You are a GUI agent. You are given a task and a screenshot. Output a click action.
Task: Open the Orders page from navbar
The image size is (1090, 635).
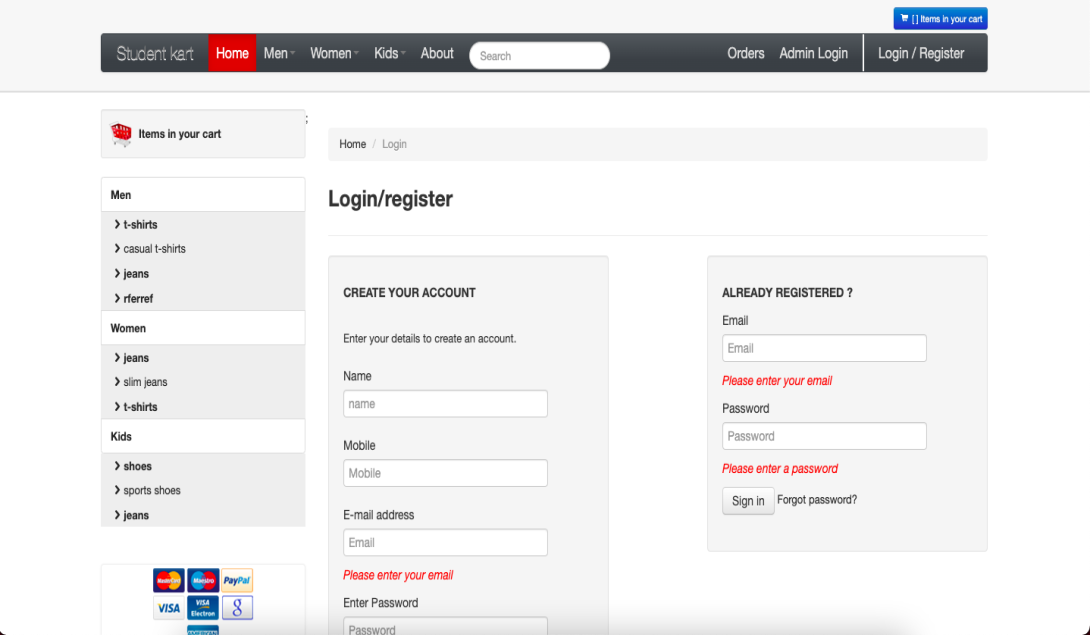coord(745,54)
